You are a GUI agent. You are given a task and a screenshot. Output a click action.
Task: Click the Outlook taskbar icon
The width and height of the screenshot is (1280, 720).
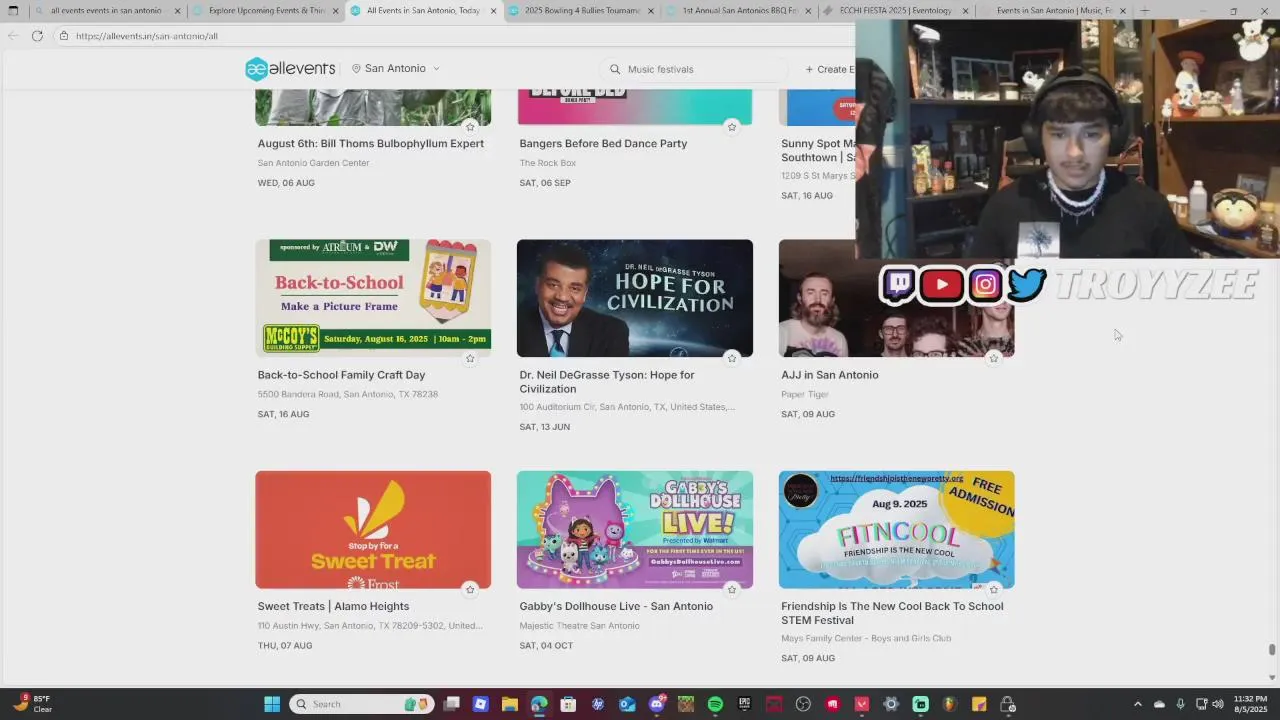(627, 704)
